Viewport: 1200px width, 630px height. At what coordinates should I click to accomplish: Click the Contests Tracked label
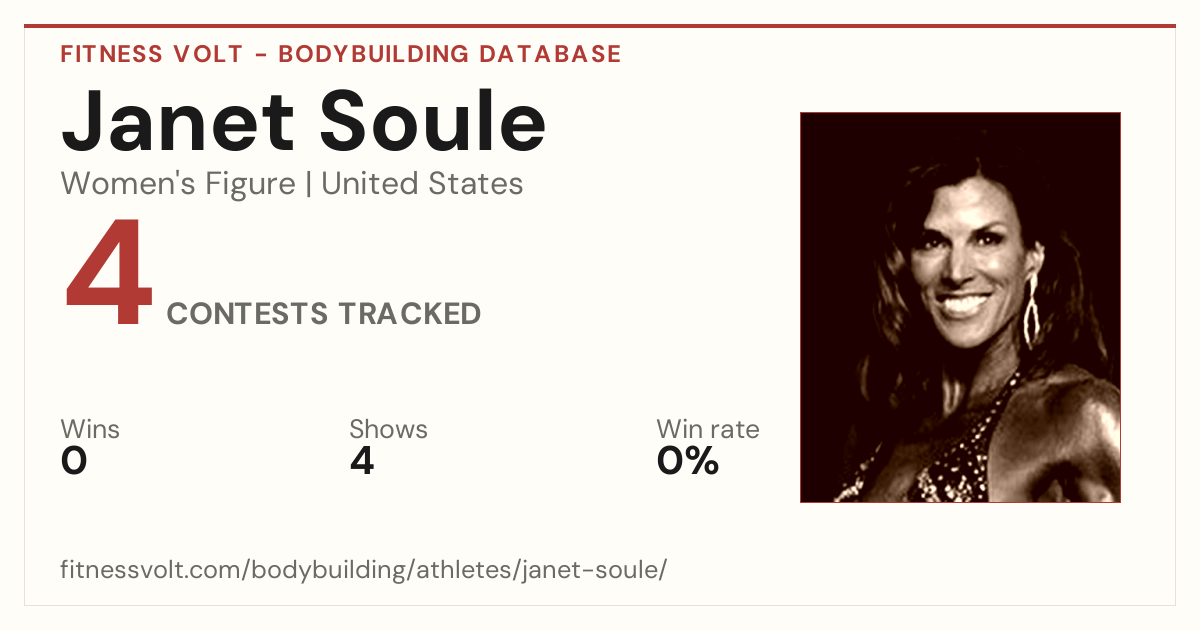[x=324, y=314]
